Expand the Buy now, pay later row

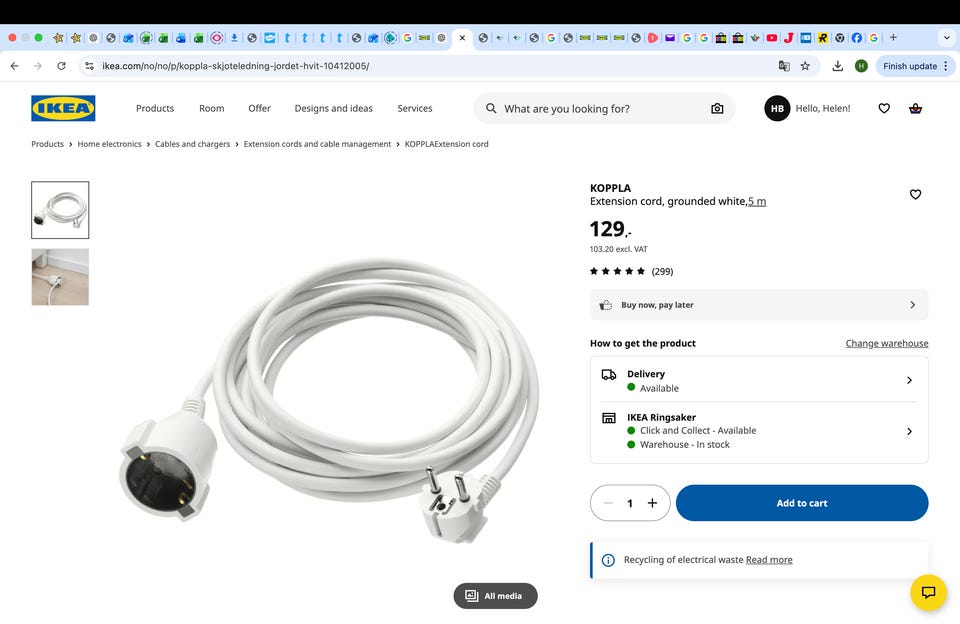tap(759, 305)
